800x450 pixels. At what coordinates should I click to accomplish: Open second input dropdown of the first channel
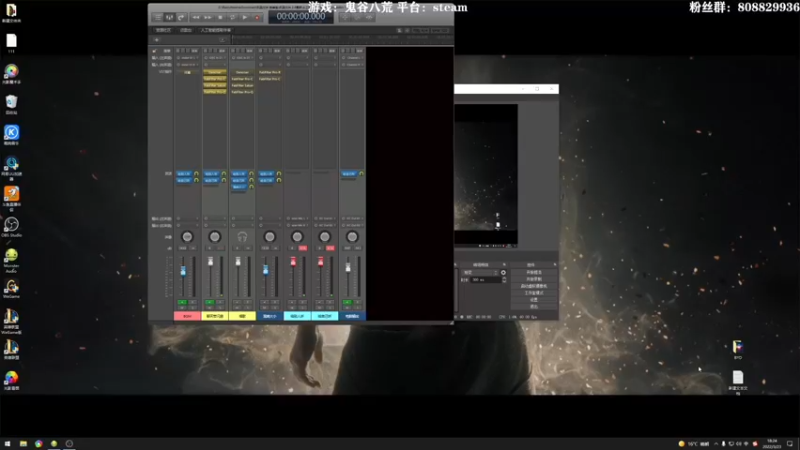pos(187,65)
